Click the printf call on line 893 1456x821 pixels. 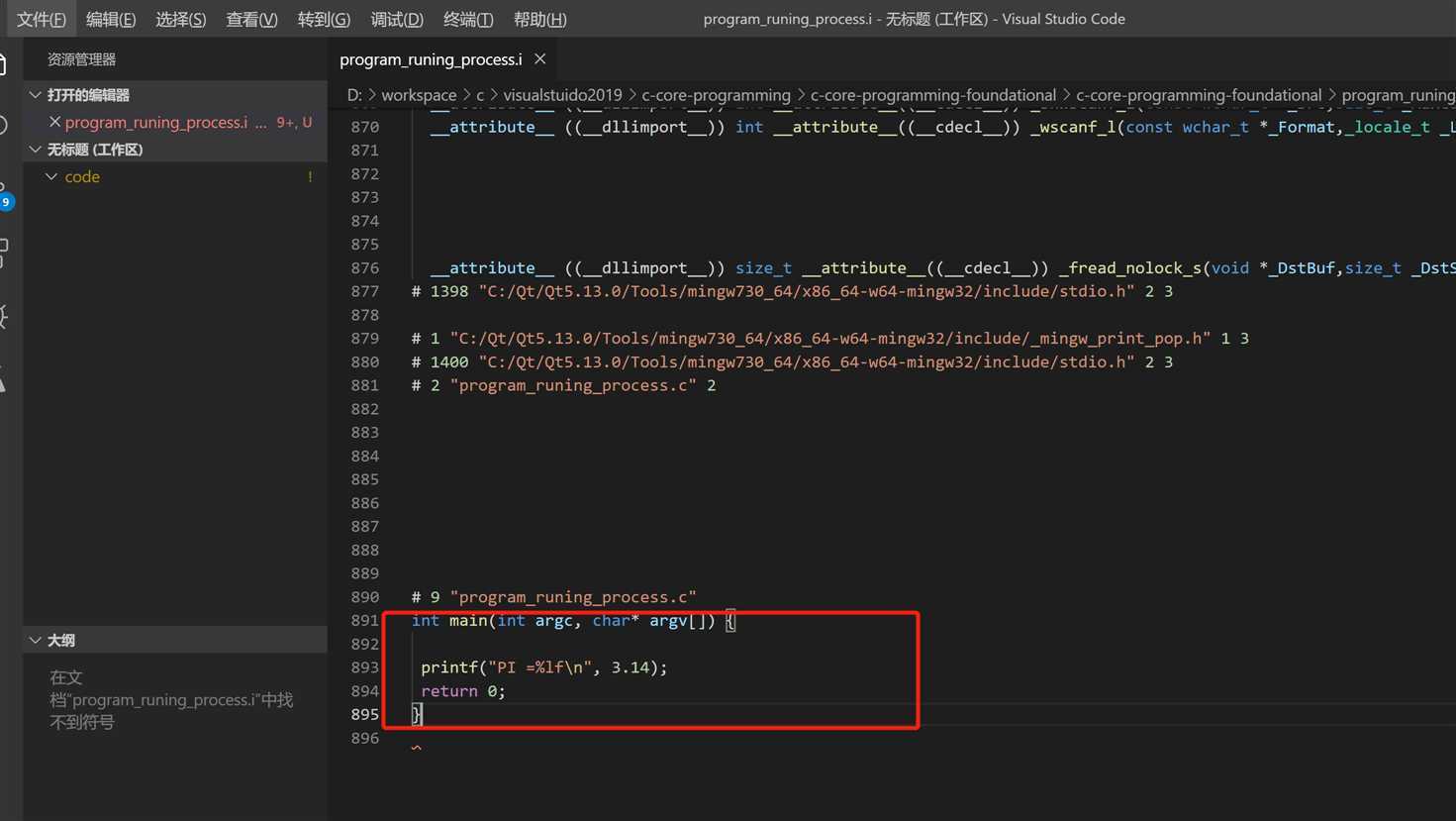tap(449, 667)
